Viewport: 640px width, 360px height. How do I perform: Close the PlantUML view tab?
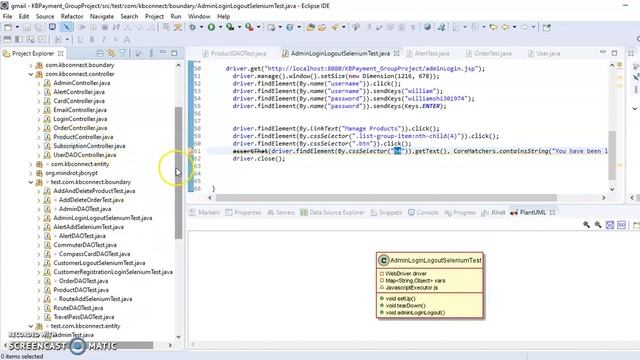pyautogui.click(x=552, y=212)
